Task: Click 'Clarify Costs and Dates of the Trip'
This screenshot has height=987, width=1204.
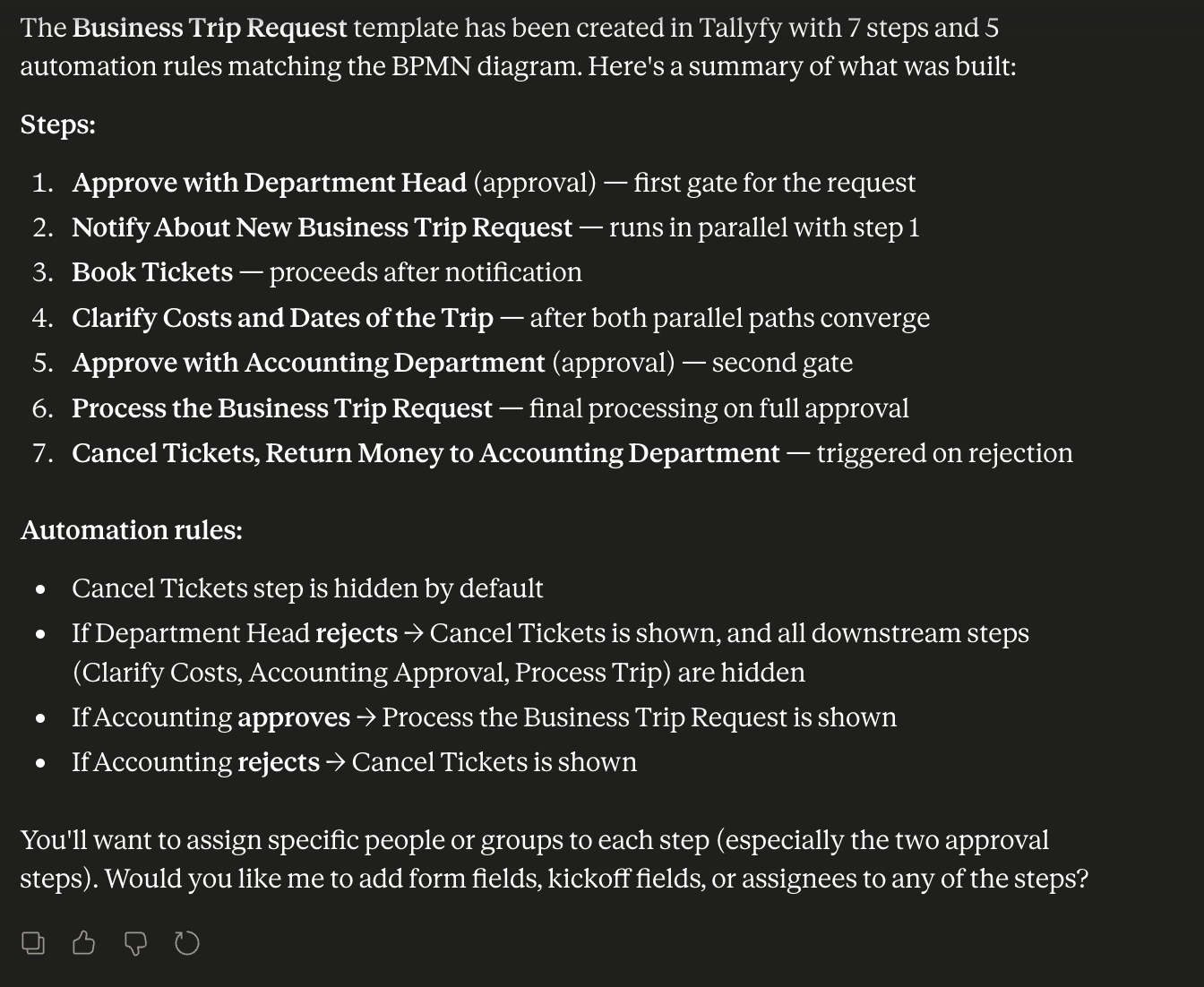Action: [283, 318]
